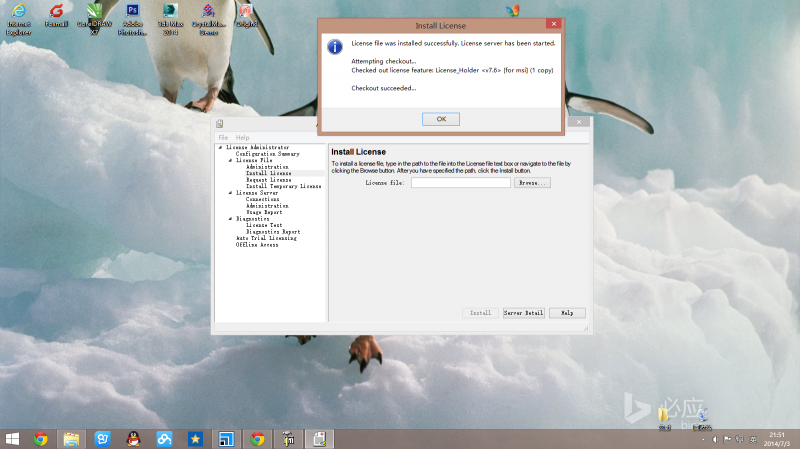This screenshot has width=800, height=449.
Task: Collapse the License Administrator root node
Action: coord(220,147)
